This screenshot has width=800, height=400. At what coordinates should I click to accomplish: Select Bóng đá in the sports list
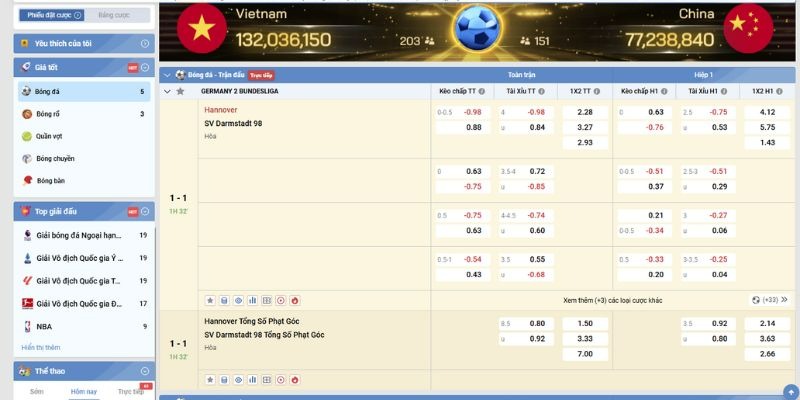click(x=48, y=91)
